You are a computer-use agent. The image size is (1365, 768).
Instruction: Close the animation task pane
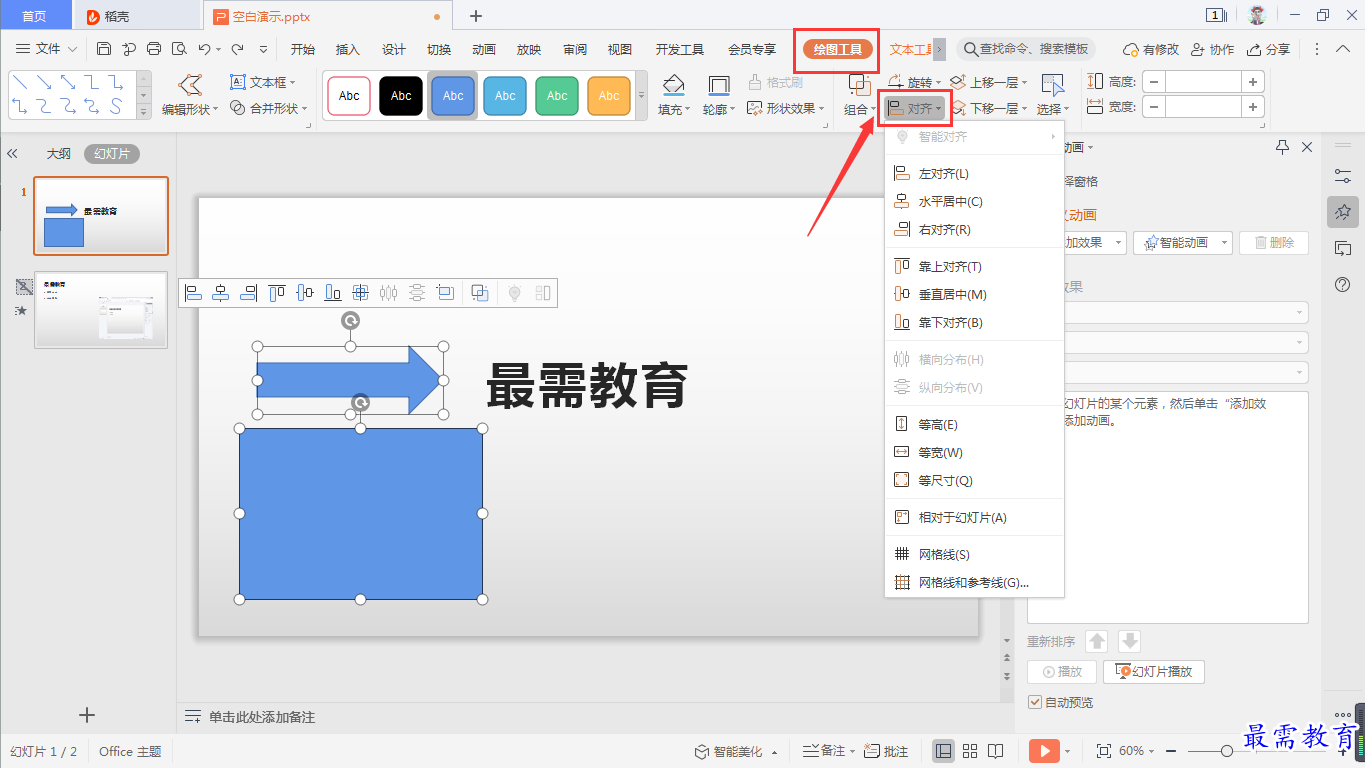click(1307, 147)
